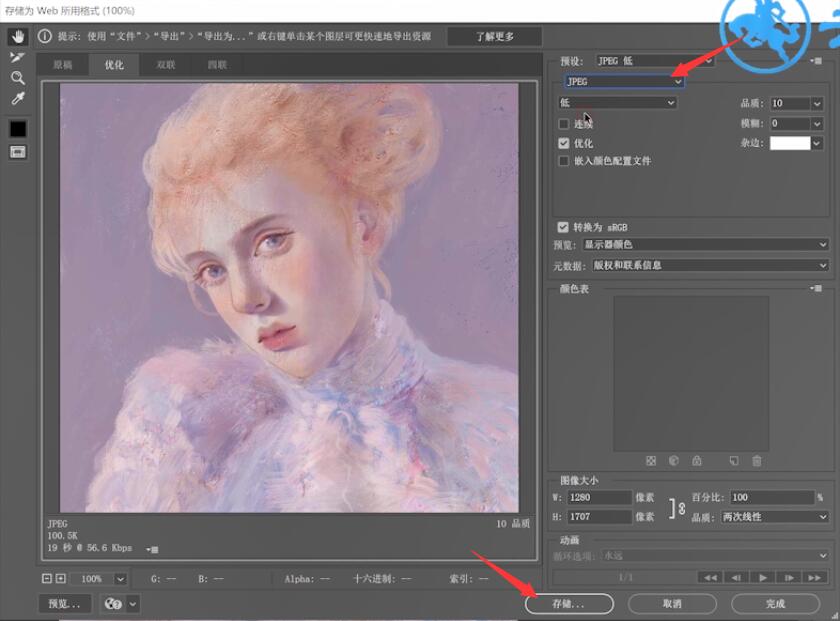Screen dimensions: 840x621
Task: Click the black eyedropper color swatch
Action: (x=18, y=129)
